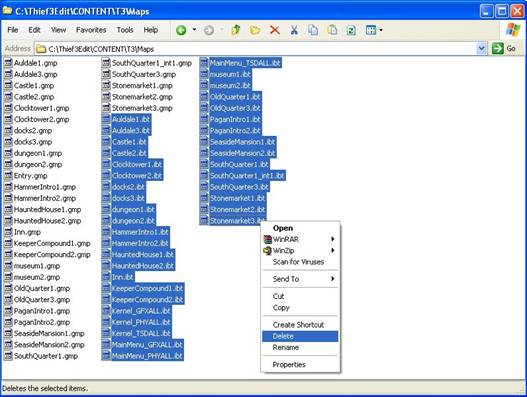Image resolution: width=527 pixels, height=397 pixels.
Task: Open the Tools menu
Action: click(125, 30)
